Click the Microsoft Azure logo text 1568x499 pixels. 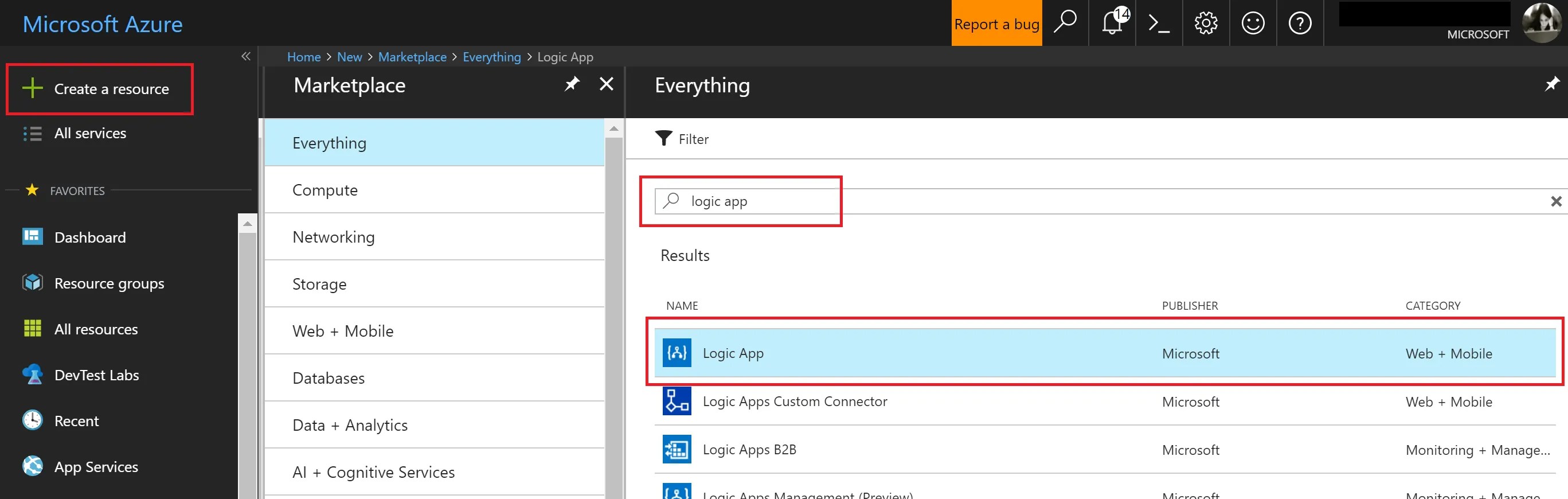click(x=102, y=24)
